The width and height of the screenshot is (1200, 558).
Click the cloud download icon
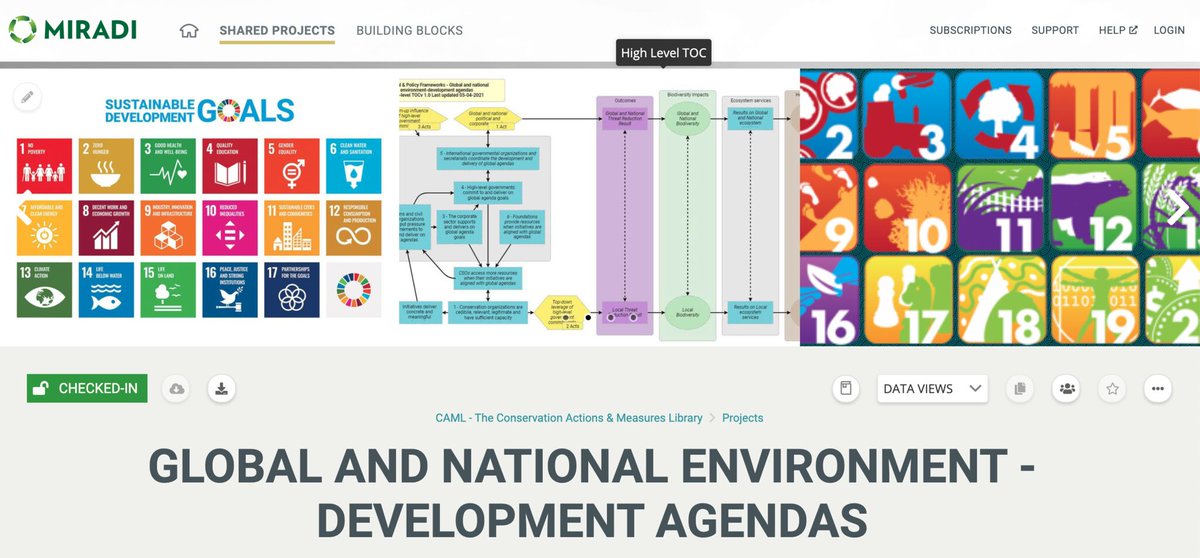177,389
